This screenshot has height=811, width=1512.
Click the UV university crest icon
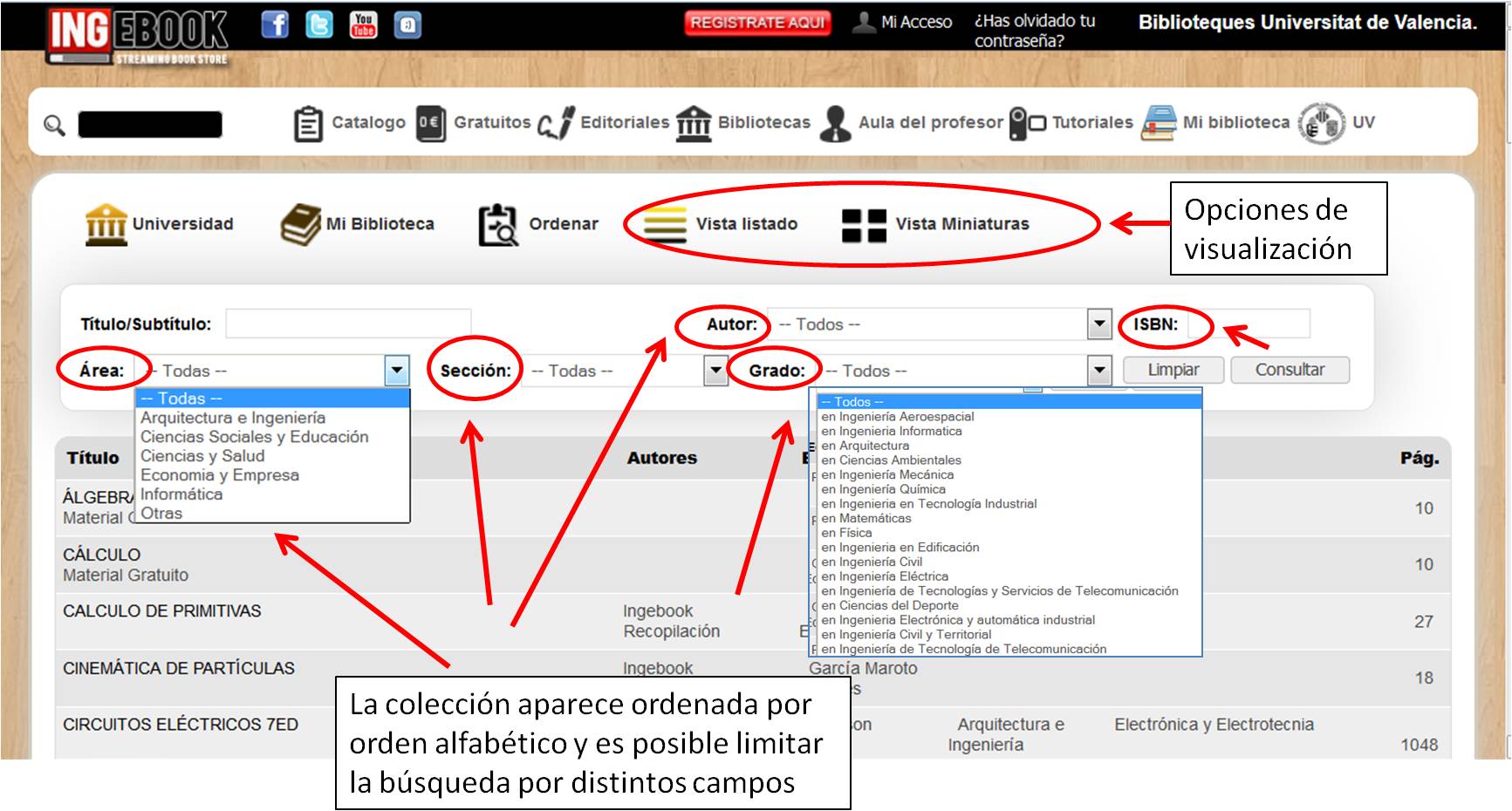1321,123
